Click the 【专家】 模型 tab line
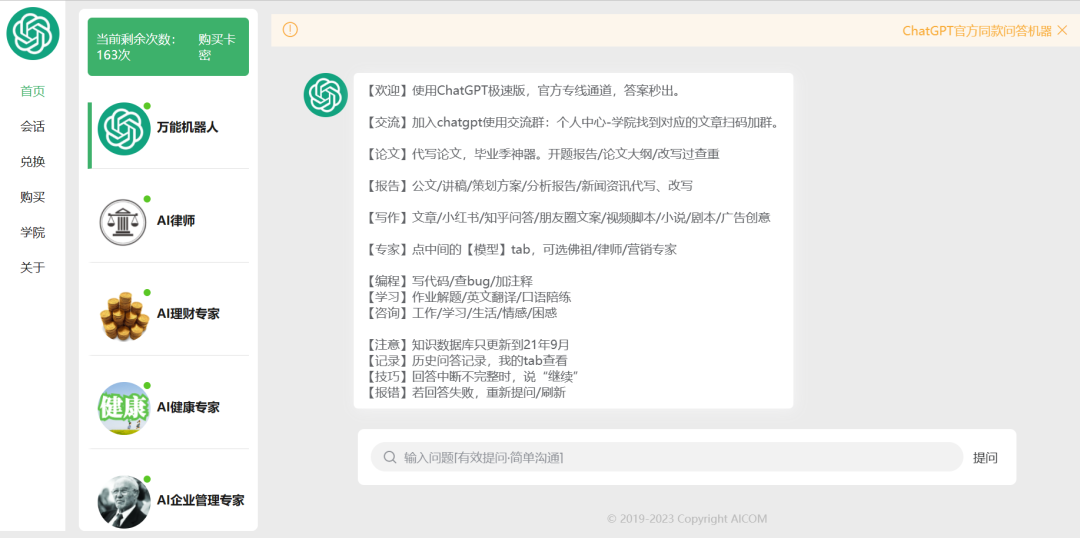The height and width of the screenshot is (538, 1080). click(521, 249)
